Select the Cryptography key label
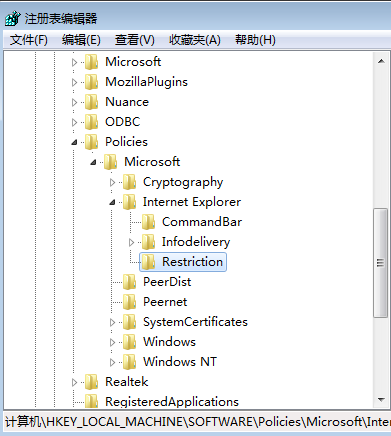Image resolution: width=391 pixels, height=436 pixels. pos(183,182)
